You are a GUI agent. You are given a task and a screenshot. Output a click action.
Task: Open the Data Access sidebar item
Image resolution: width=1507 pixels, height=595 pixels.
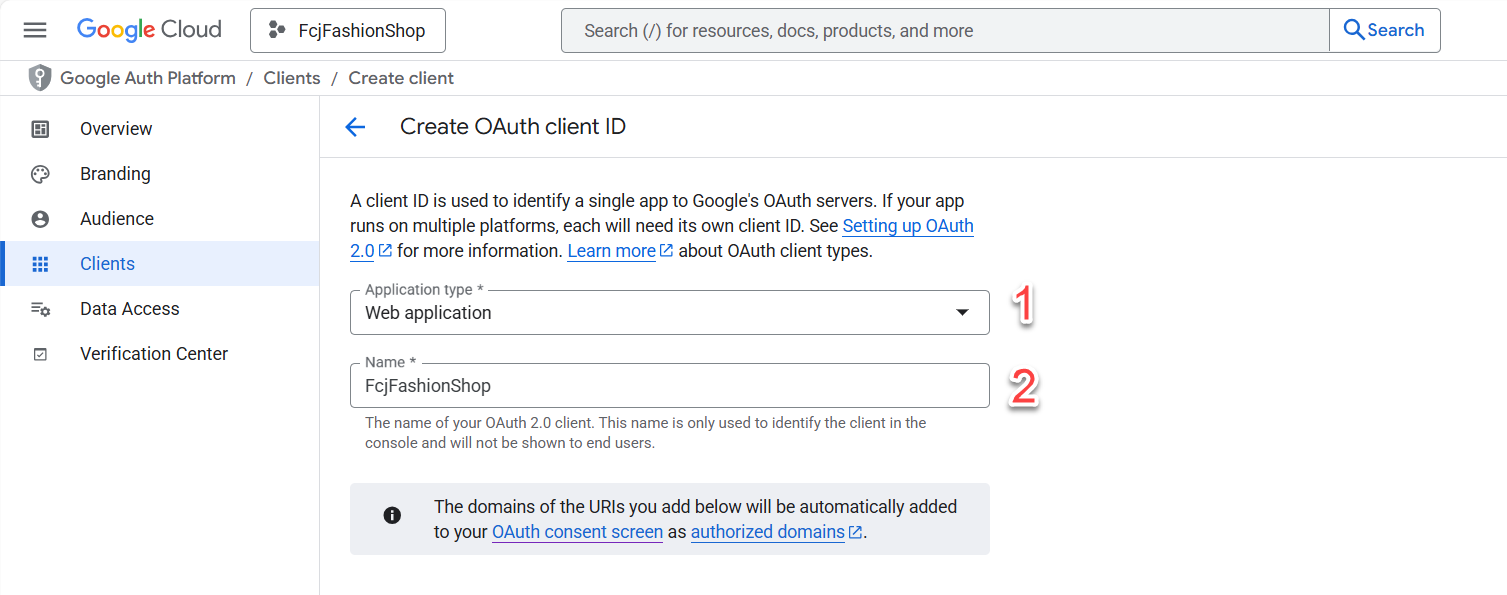point(160,309)
